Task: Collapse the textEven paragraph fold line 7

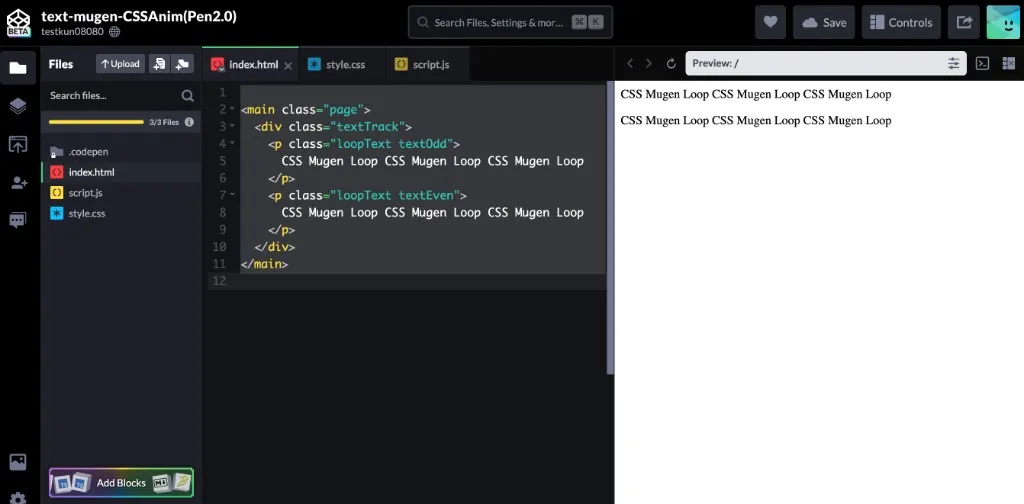Action: [x=232, y=195]
